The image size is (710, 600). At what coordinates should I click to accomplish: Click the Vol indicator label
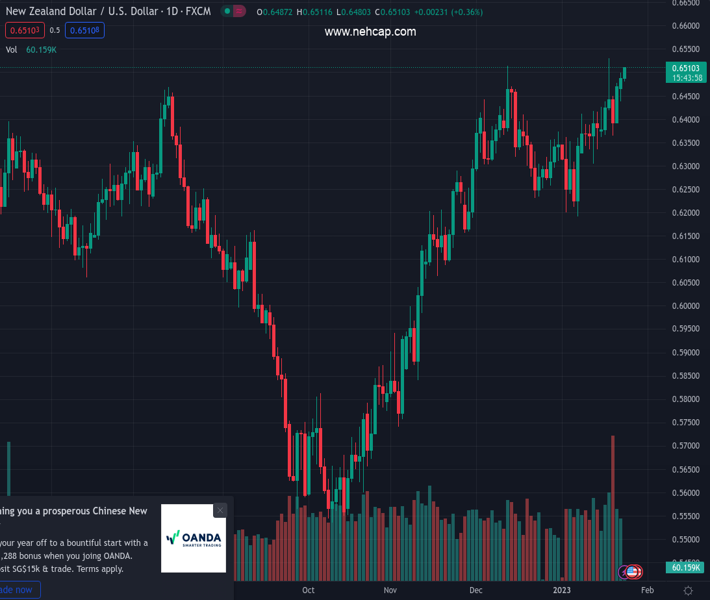click(x=12, y=49)
